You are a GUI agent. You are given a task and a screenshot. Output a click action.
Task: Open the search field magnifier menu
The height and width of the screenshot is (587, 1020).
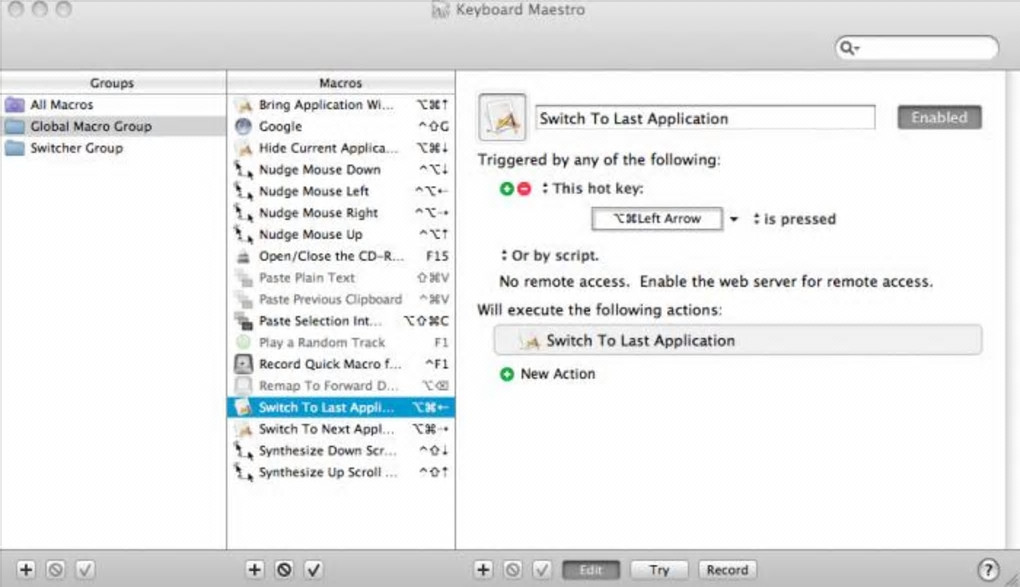(850, 48)
